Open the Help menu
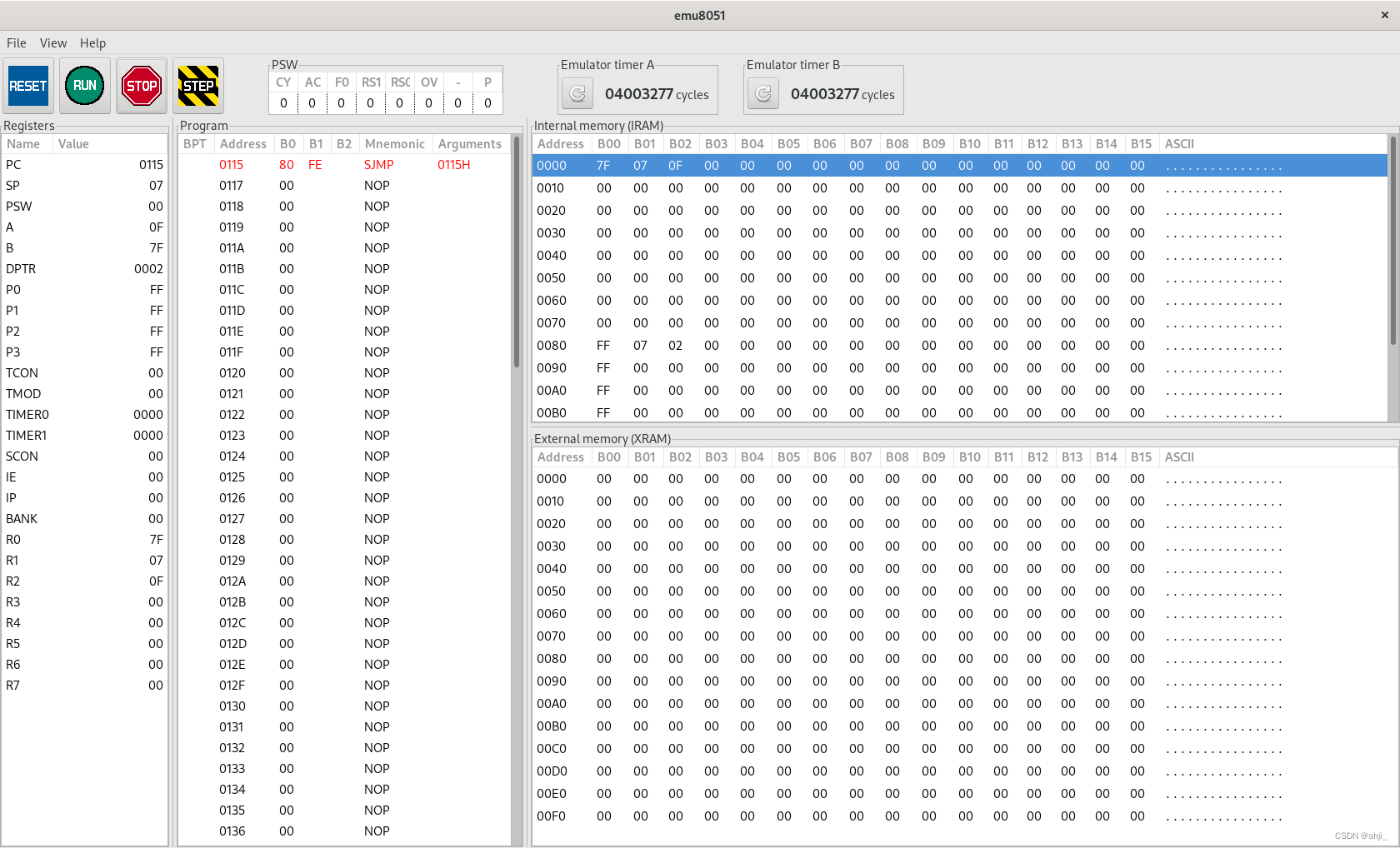This screenshot has height=848, width=1400. tap(92, 43)
